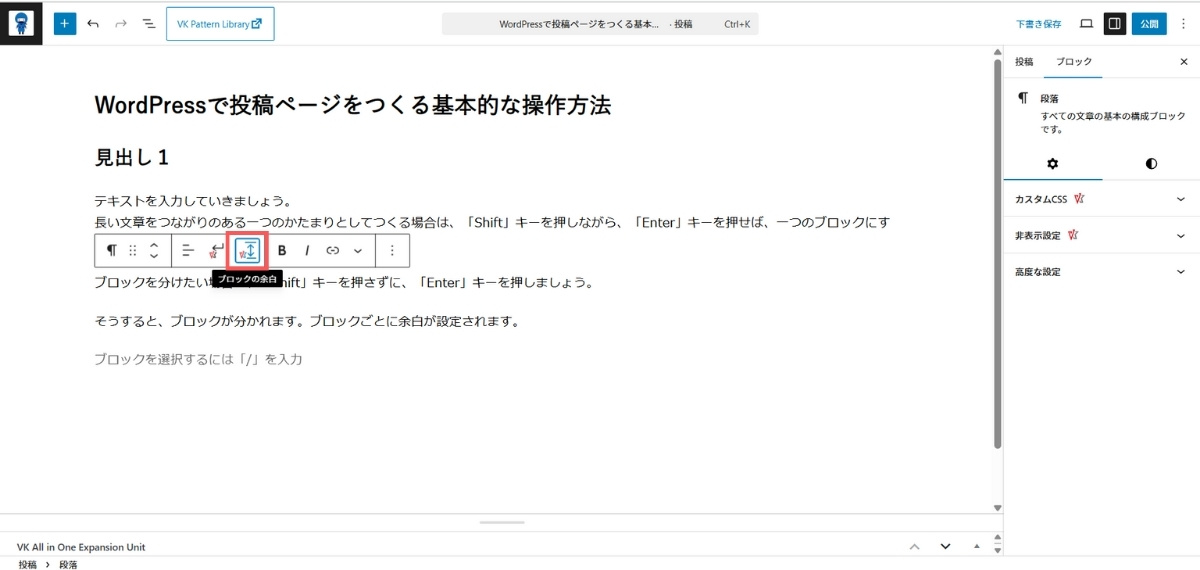Click the 公開 publish button
Screen dimensions: 1200x570
pyautogui.click(x=1149, y=24)
